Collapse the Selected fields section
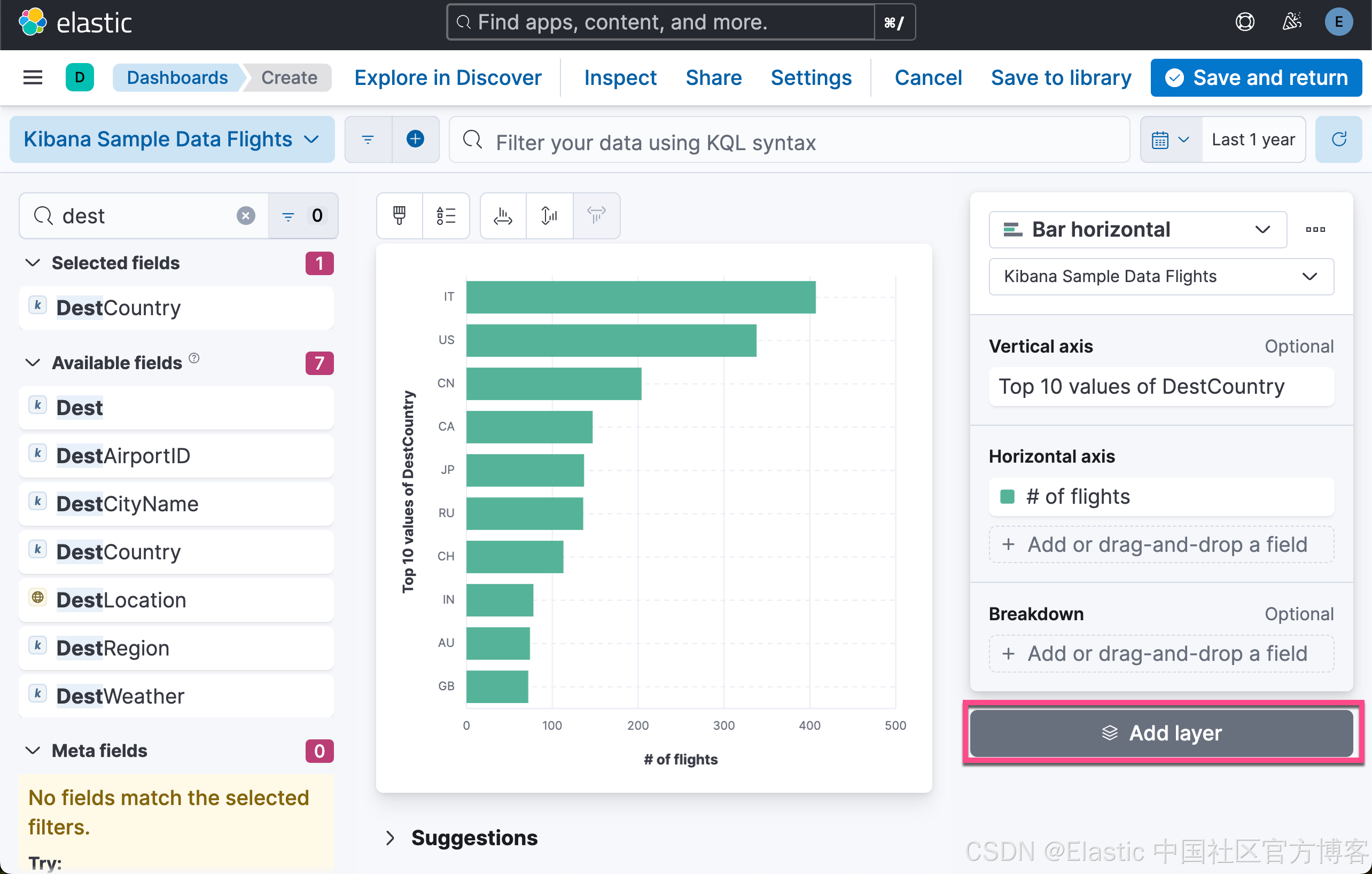1372x874 pixels. [x=33, y=263]
